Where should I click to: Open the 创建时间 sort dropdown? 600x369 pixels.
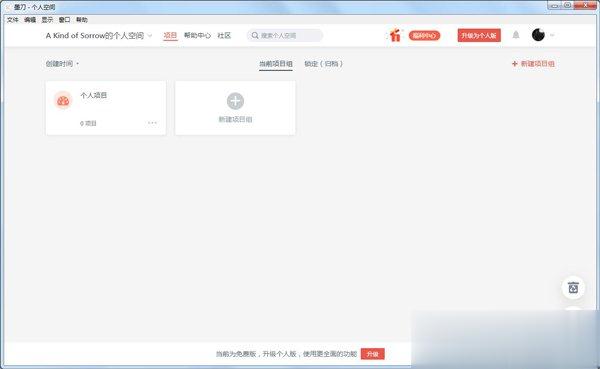[62, 64]
